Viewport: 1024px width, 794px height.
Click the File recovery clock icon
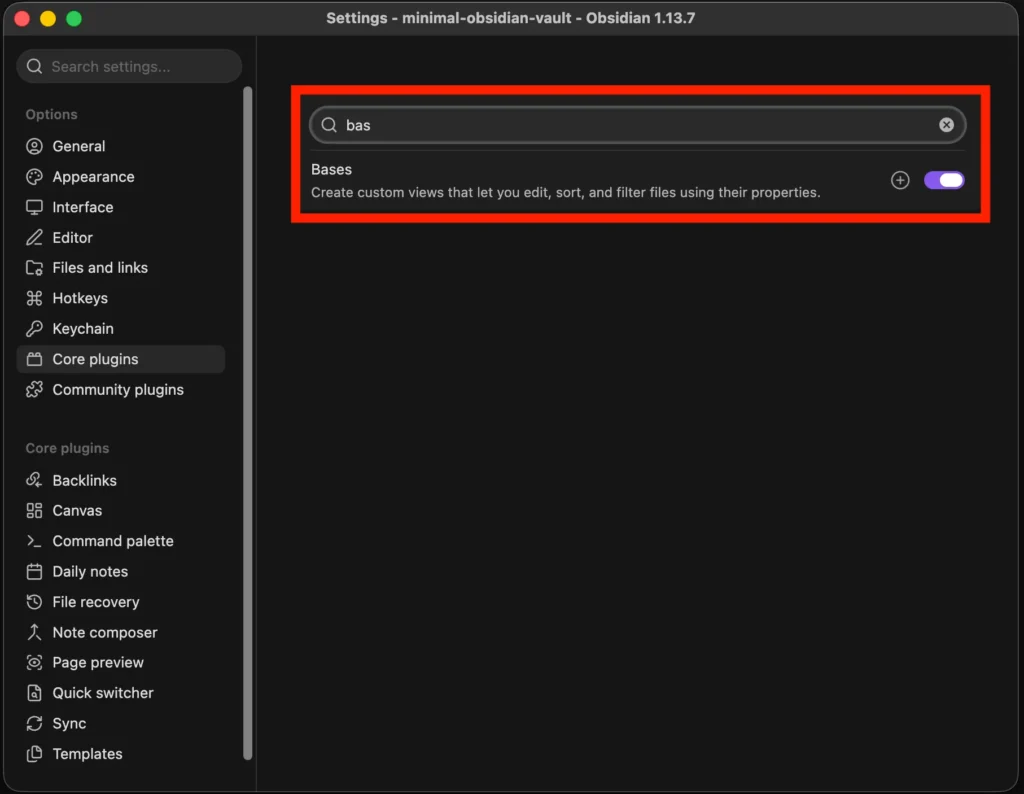click(x=34, y=602)
